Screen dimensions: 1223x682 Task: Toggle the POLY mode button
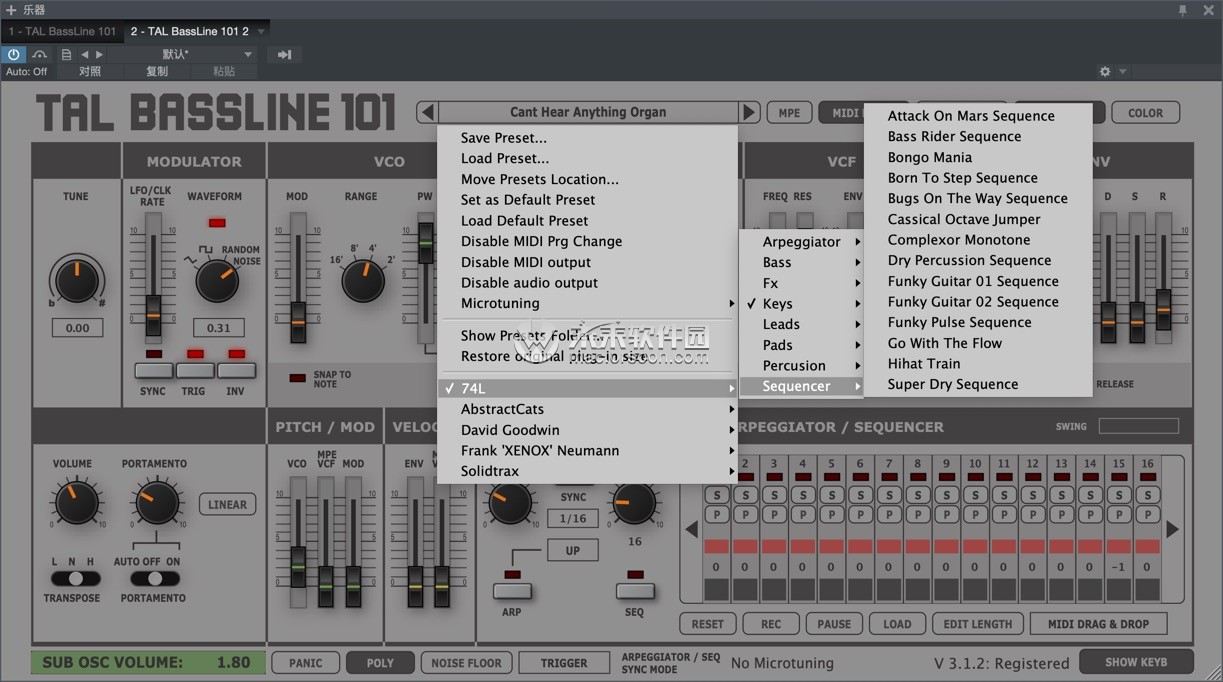coord(380,662)
